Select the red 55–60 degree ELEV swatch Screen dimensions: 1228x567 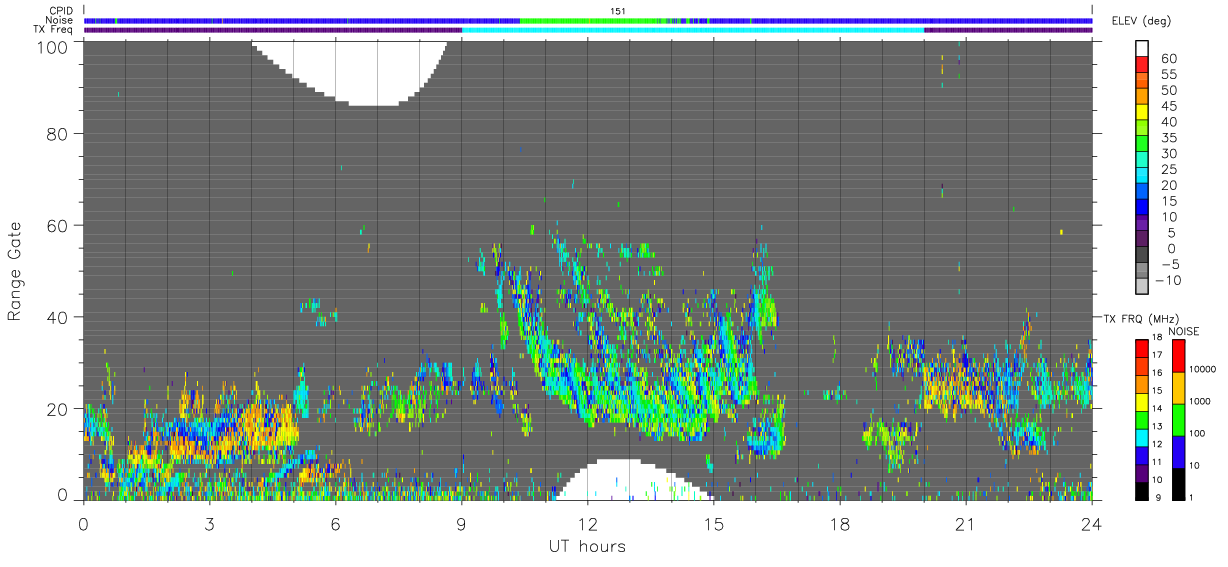pos(1144,66)
